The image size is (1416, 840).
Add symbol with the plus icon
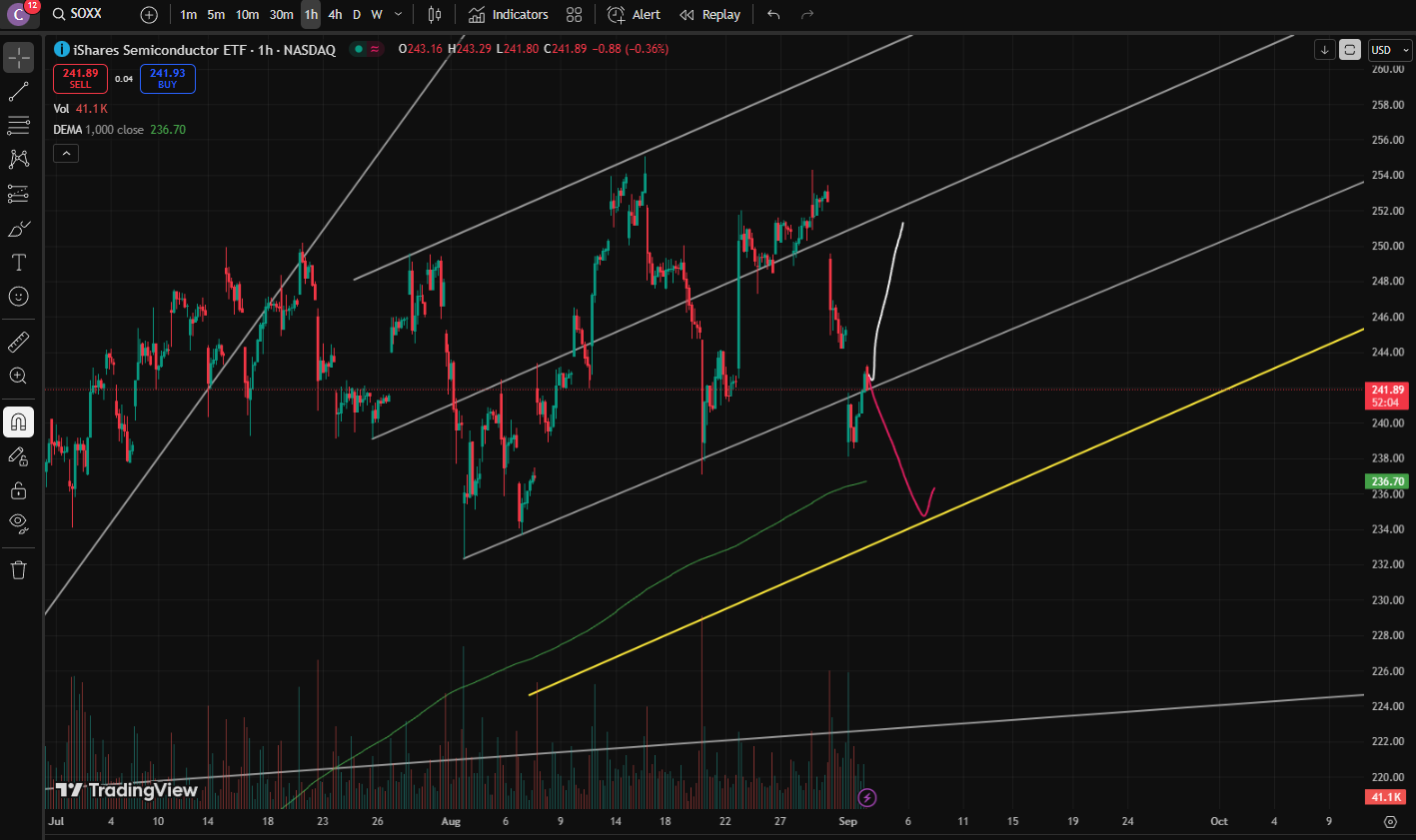point(149,15)
